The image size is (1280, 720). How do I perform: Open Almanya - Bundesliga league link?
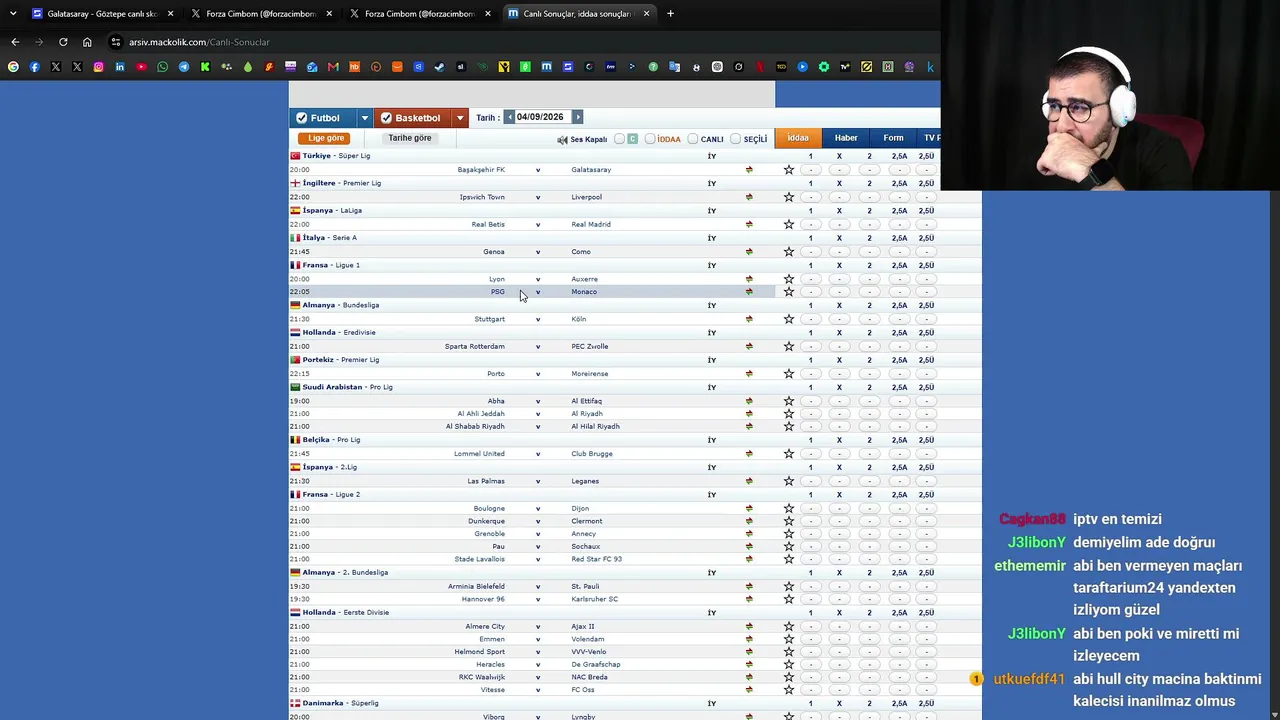(341, 305)
